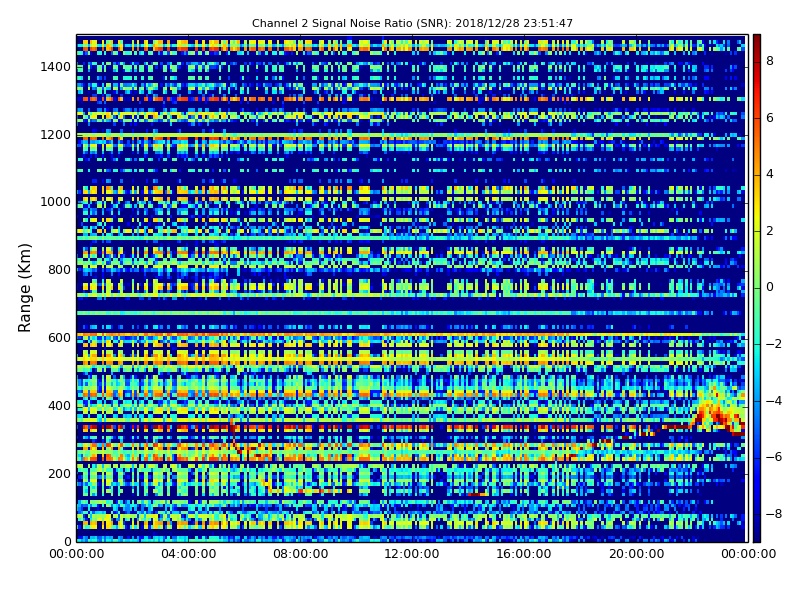Click the colorbar label −2

(774, 344)
